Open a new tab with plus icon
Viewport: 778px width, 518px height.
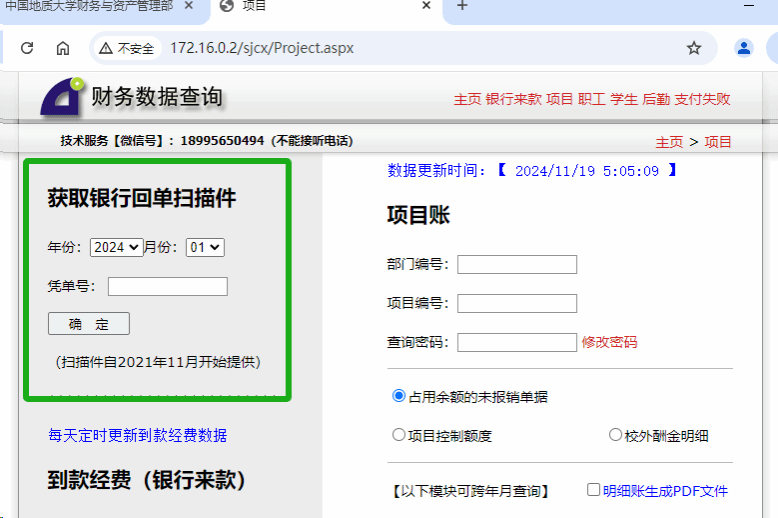(462, 6)
